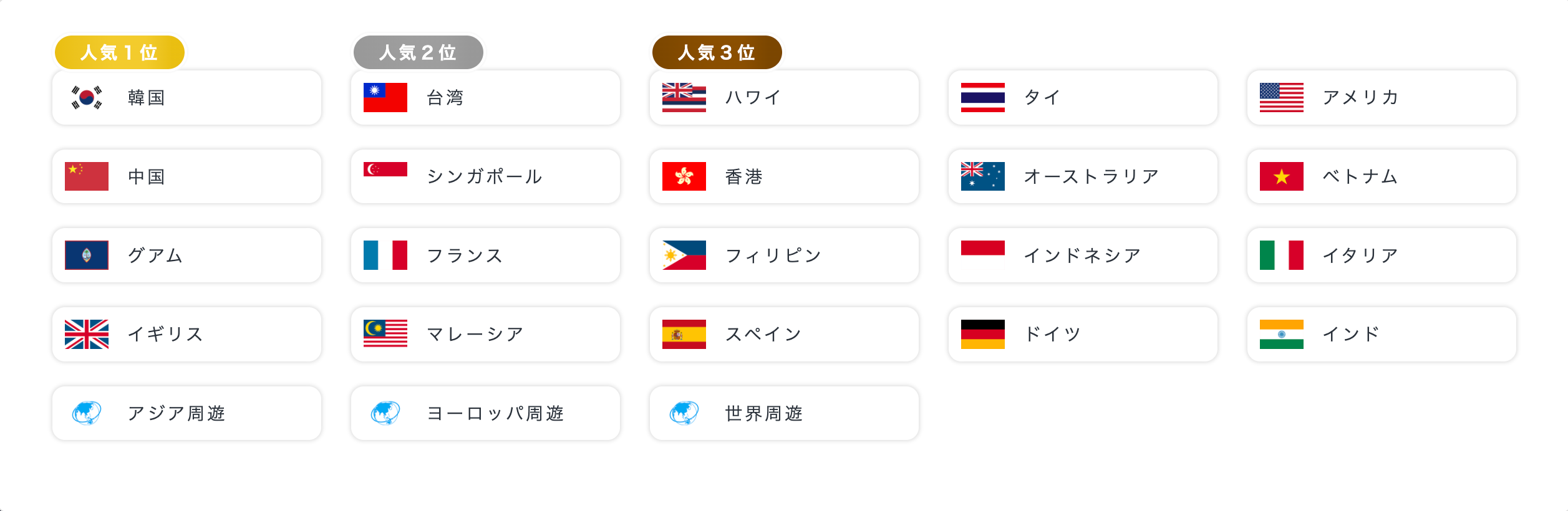Select the 世界周遊 option

pyautogui.click(x=784, y=413)
